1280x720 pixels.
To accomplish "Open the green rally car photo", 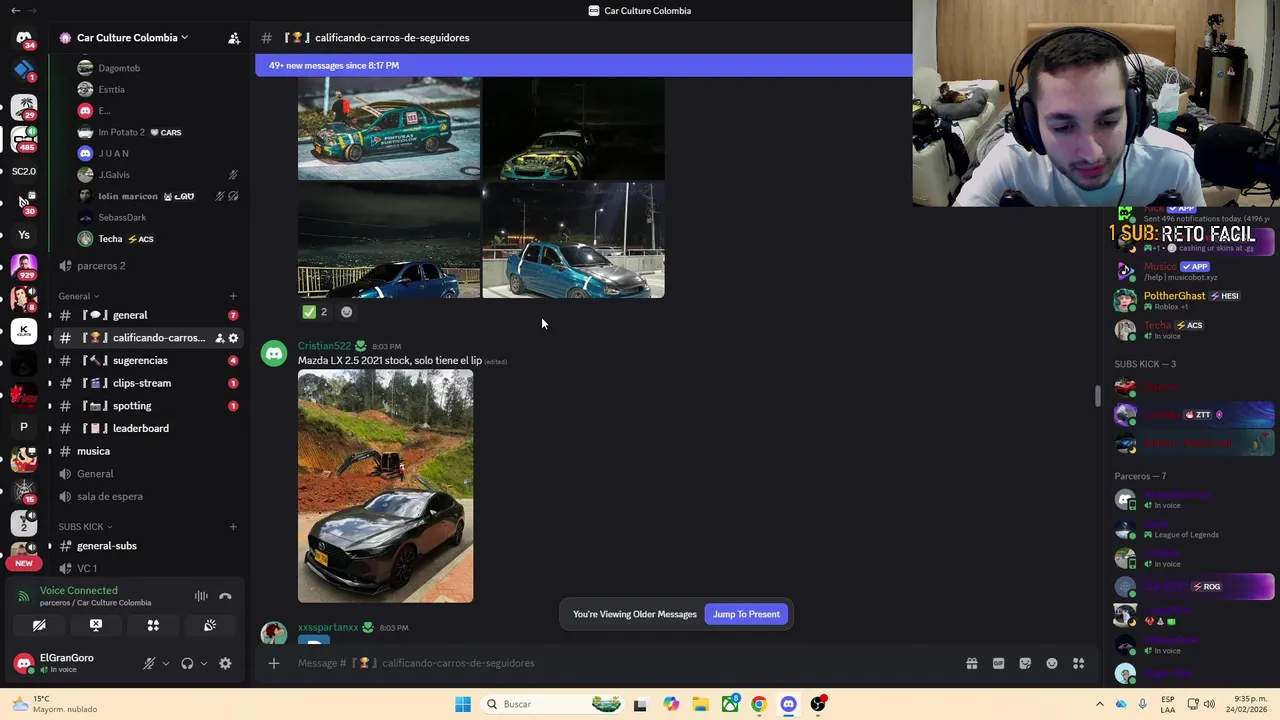I will 389,128.
